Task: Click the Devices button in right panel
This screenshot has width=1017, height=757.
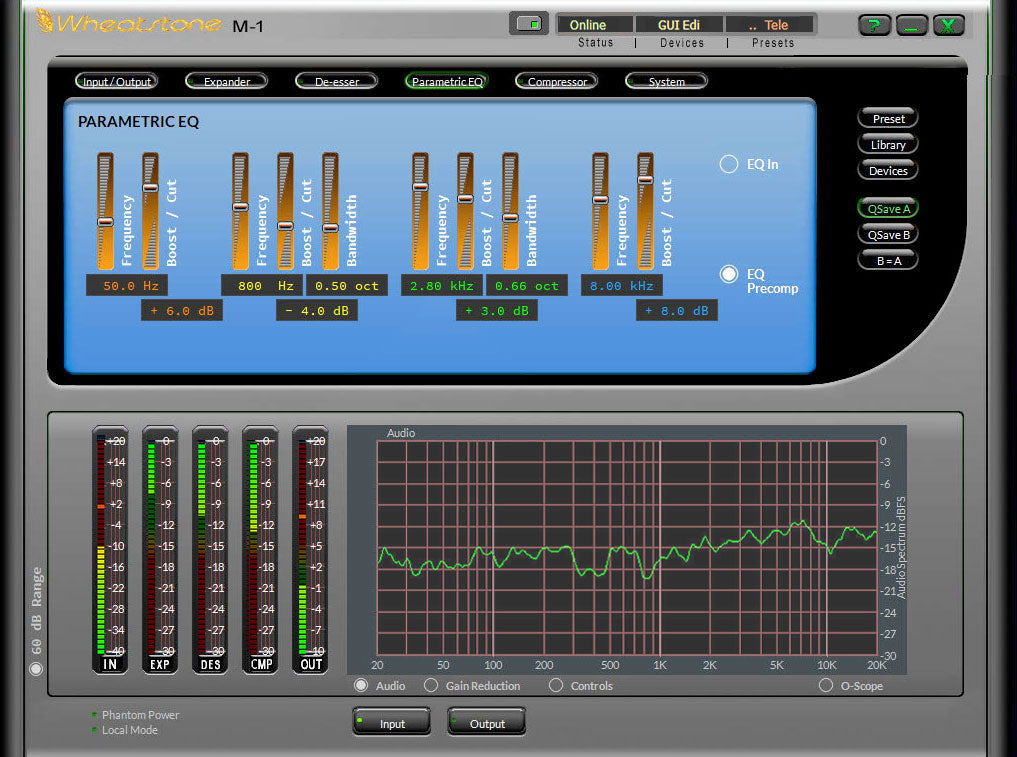Action: pos(888,171)
